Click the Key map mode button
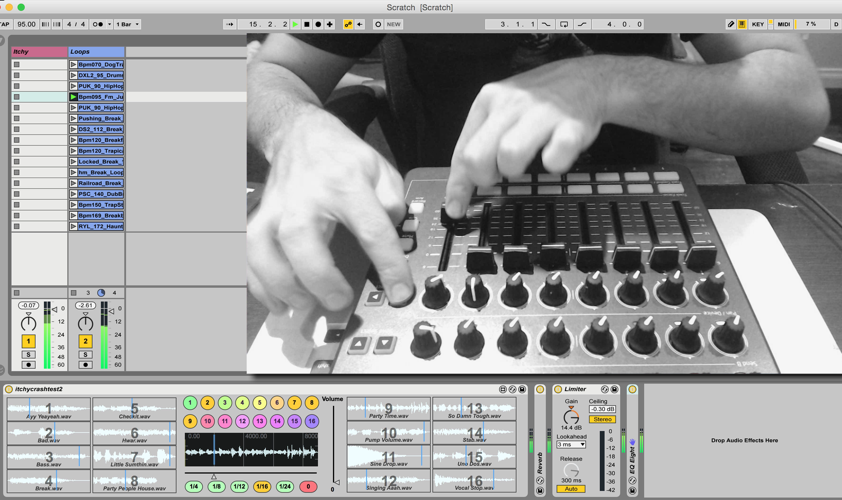This screenshot has width=842, height=500. pos(757,24)
